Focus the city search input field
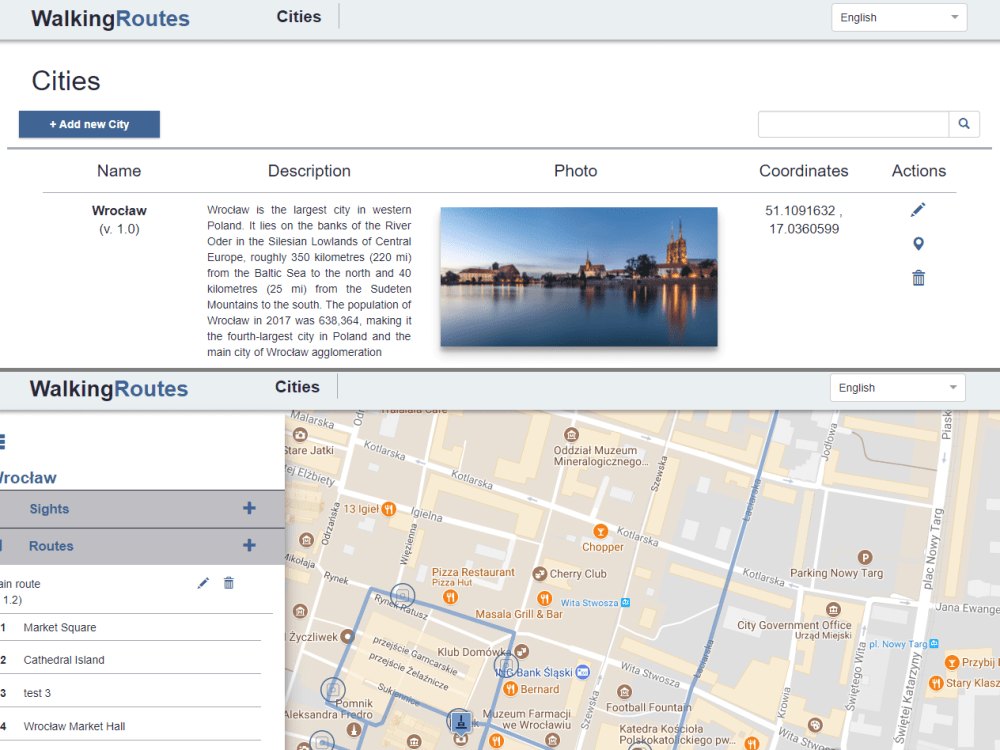The width and height of the screenshot is (1000, 750). point(853,124)
